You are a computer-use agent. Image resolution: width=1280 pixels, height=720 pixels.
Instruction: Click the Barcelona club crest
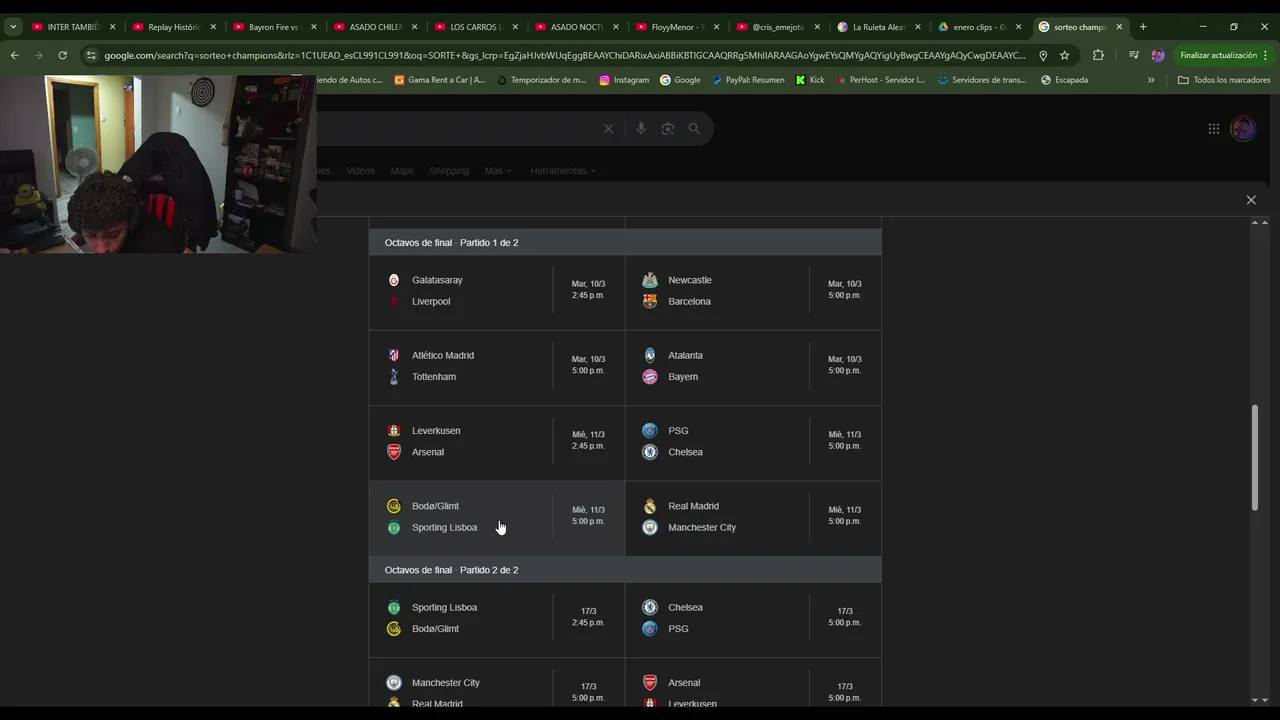coord(650,301)
